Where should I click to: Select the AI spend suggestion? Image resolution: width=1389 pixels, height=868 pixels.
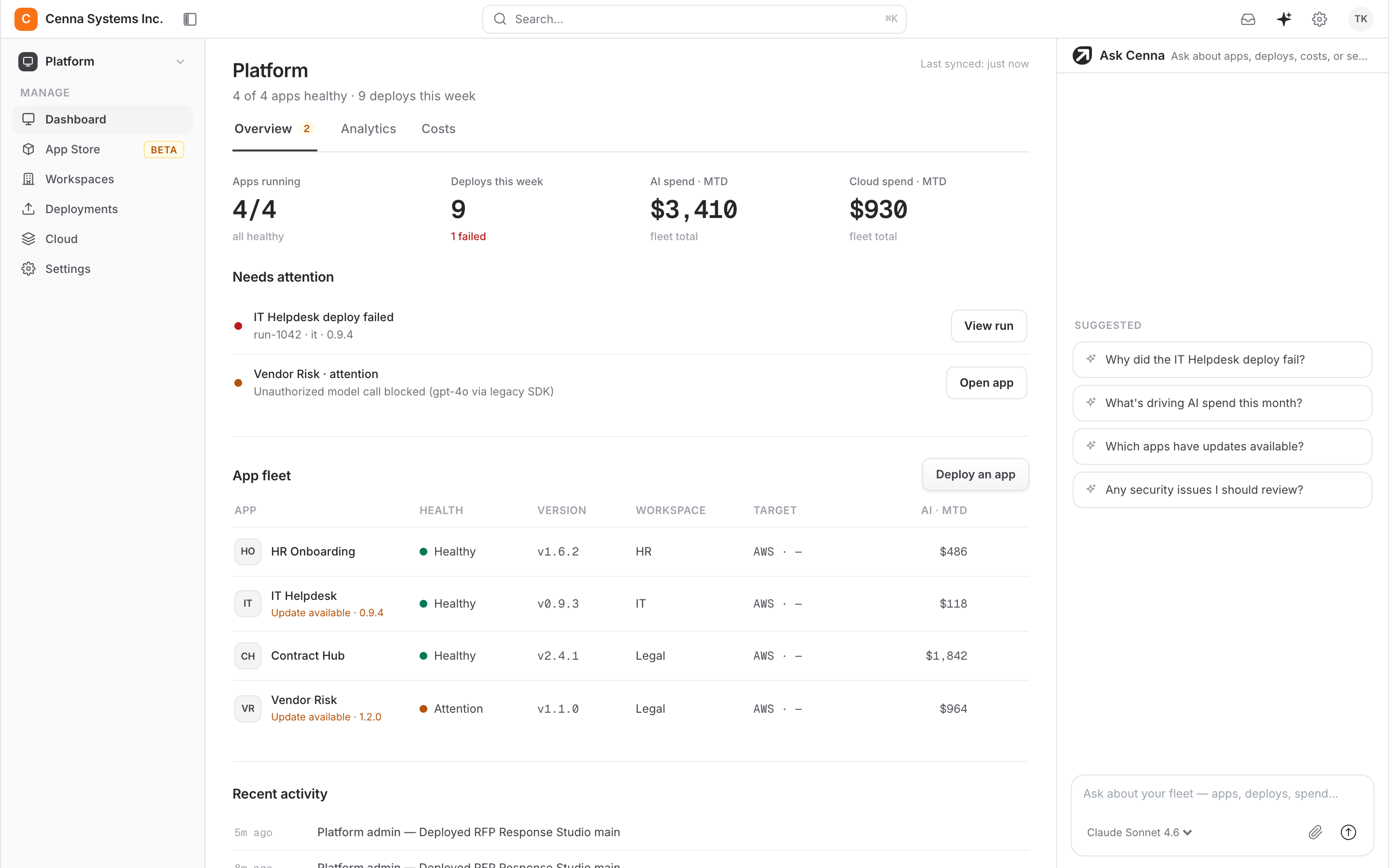point(1222,404)
